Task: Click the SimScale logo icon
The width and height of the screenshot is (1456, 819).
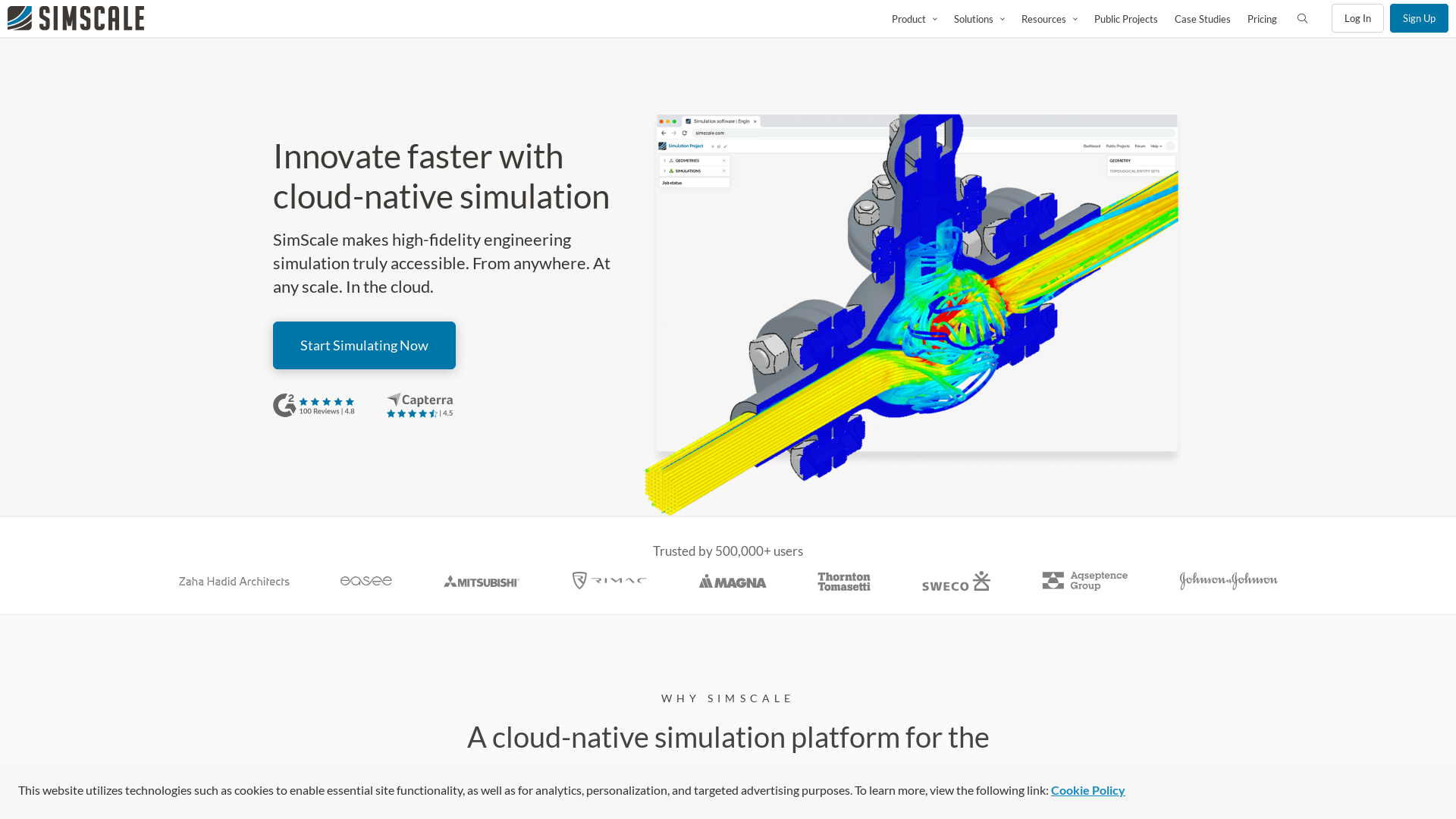Action: [x=20, y=18]
